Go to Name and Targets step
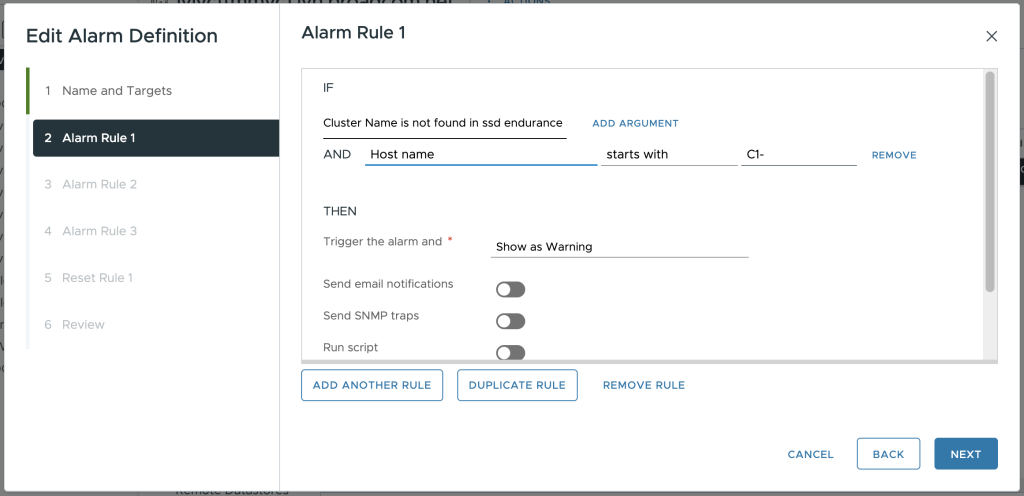Image resolution: width=1024 pixels, height=496 pixels. coord(117,91)
